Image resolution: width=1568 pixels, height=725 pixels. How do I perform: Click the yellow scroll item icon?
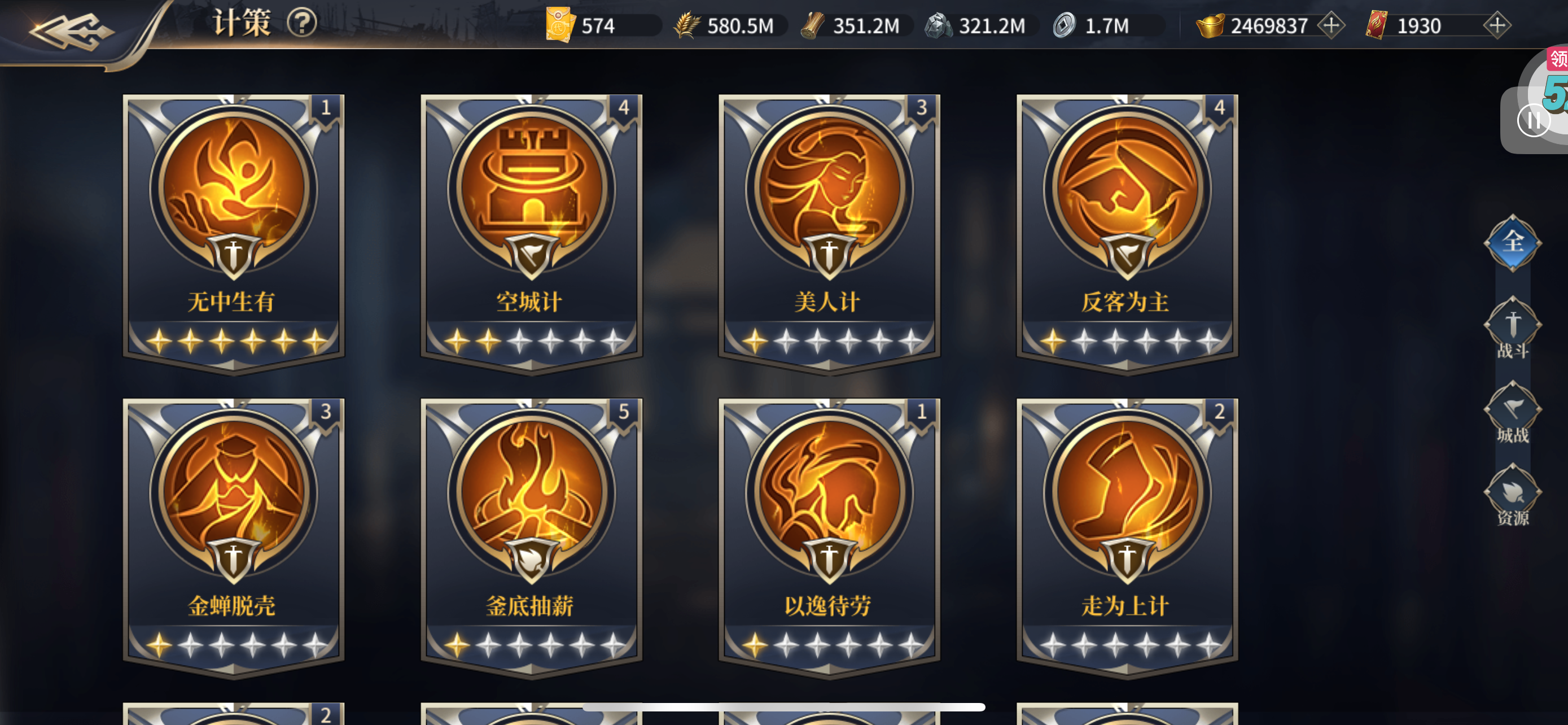click(560, 25)
